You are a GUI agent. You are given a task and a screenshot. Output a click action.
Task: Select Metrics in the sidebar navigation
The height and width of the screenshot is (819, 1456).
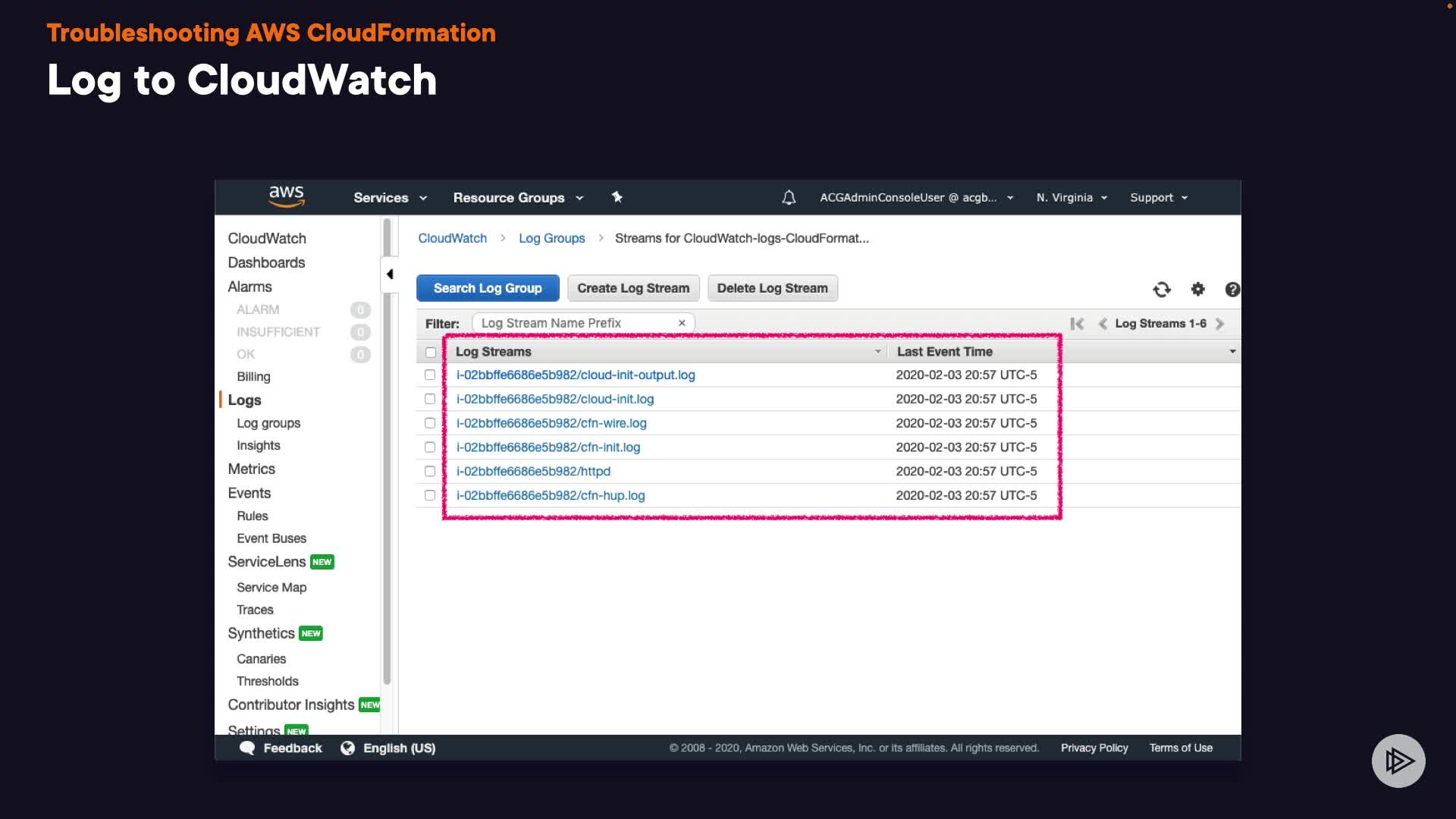pyautogui.click(x=251, y=469)
